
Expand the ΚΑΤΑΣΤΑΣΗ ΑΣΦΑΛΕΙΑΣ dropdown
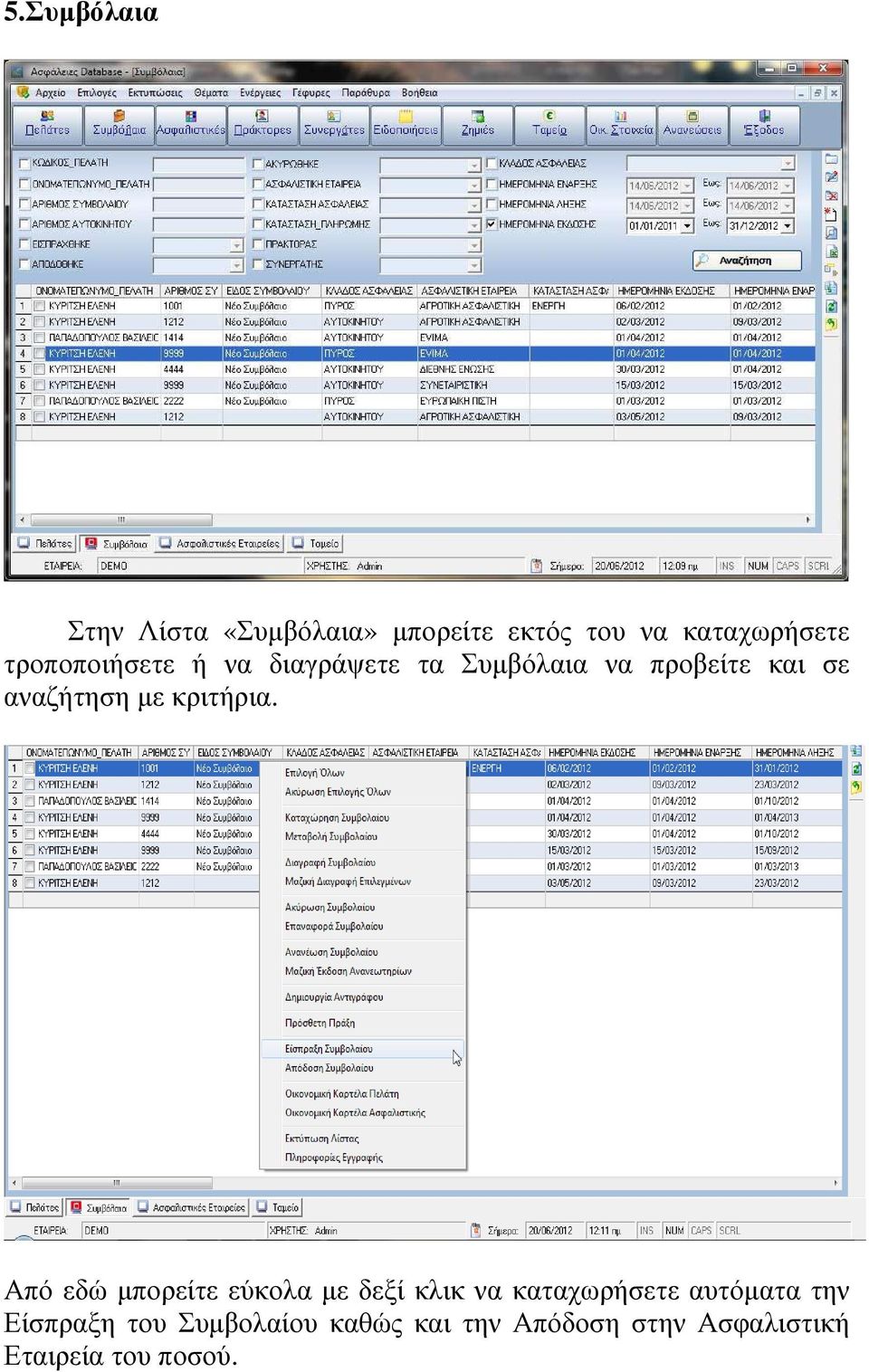(x=473, y=205)
